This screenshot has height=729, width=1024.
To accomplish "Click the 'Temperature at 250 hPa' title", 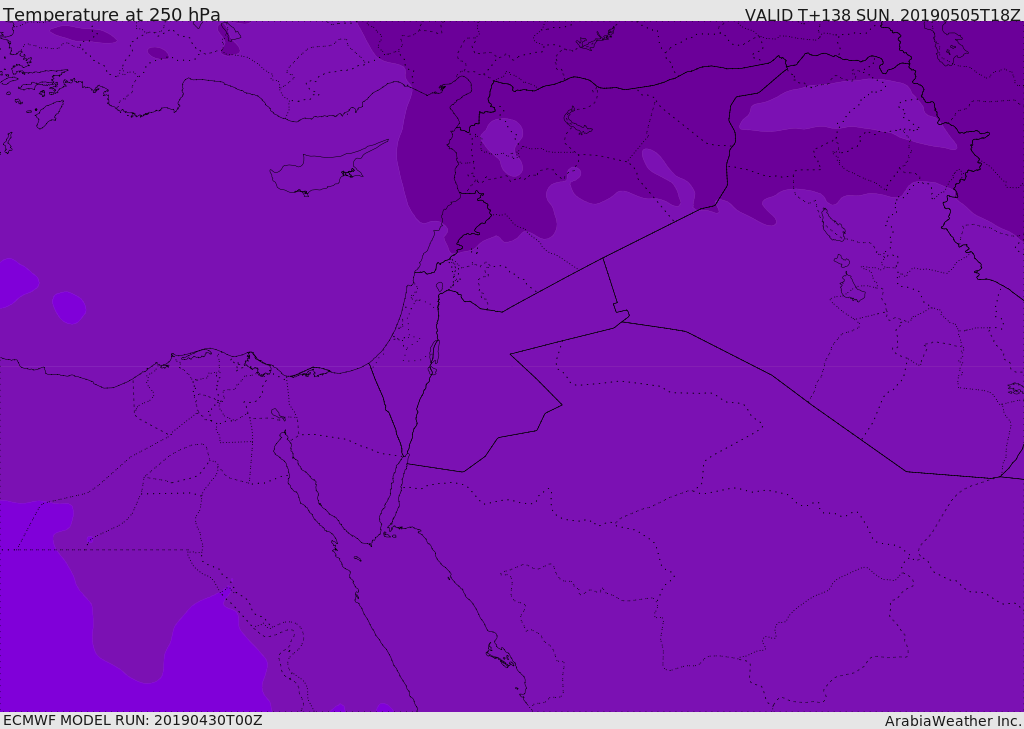I will point(112,15).
